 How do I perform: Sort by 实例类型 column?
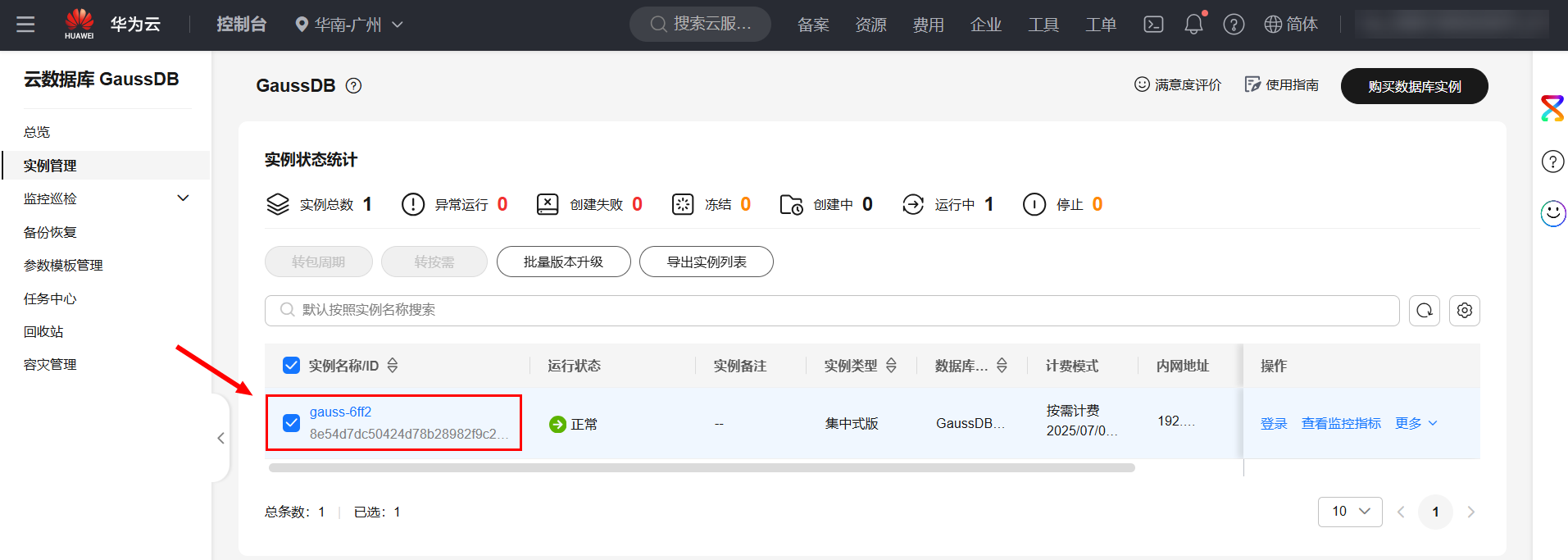[891, 366]
